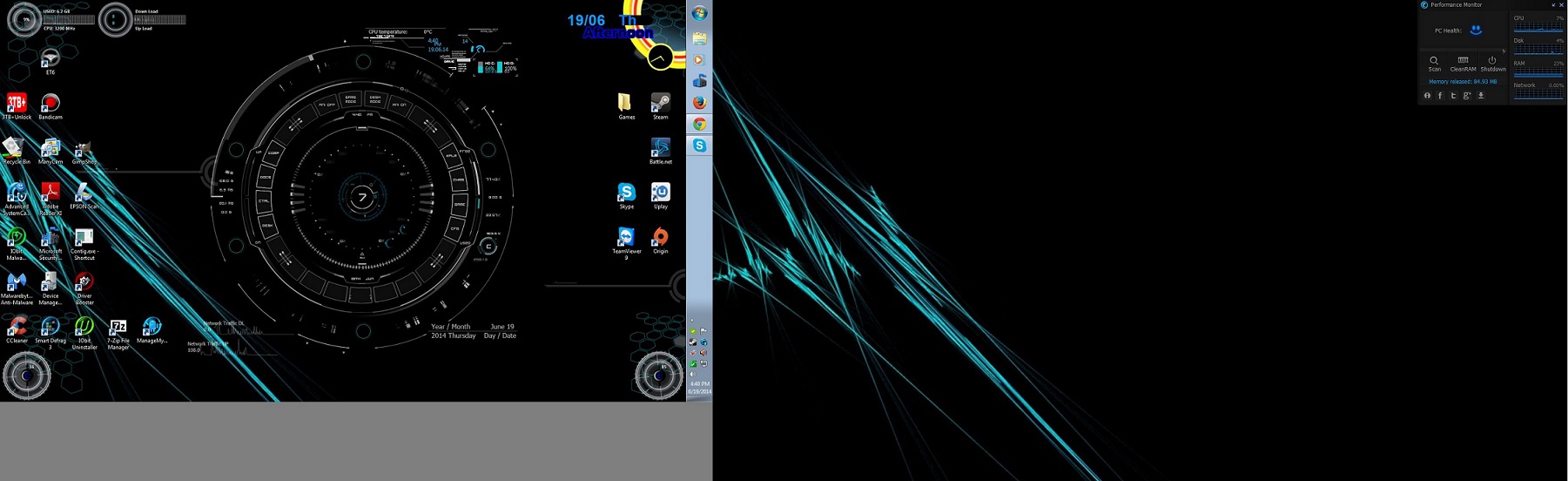1568x481 pixels.
Task: Launch Smart Defrag 3
Action: (50, 333)
